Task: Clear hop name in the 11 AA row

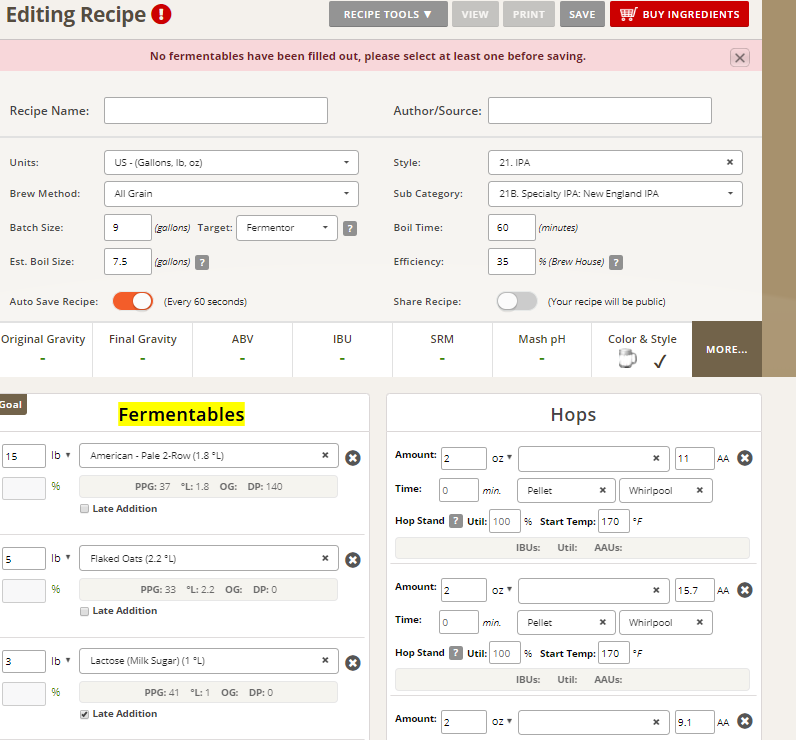Action: pyautogui.click(x=656, y=458)
